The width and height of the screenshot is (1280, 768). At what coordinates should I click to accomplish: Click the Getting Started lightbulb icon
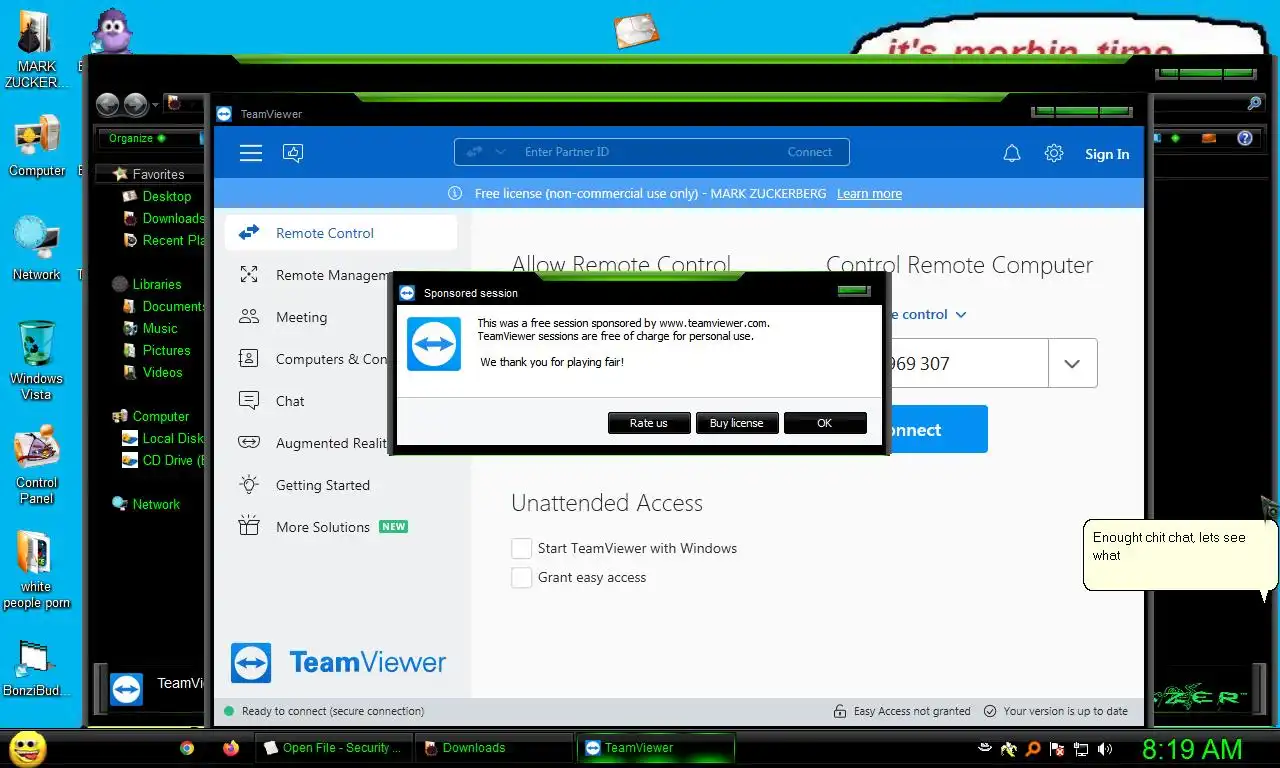[x=249, y=485]
